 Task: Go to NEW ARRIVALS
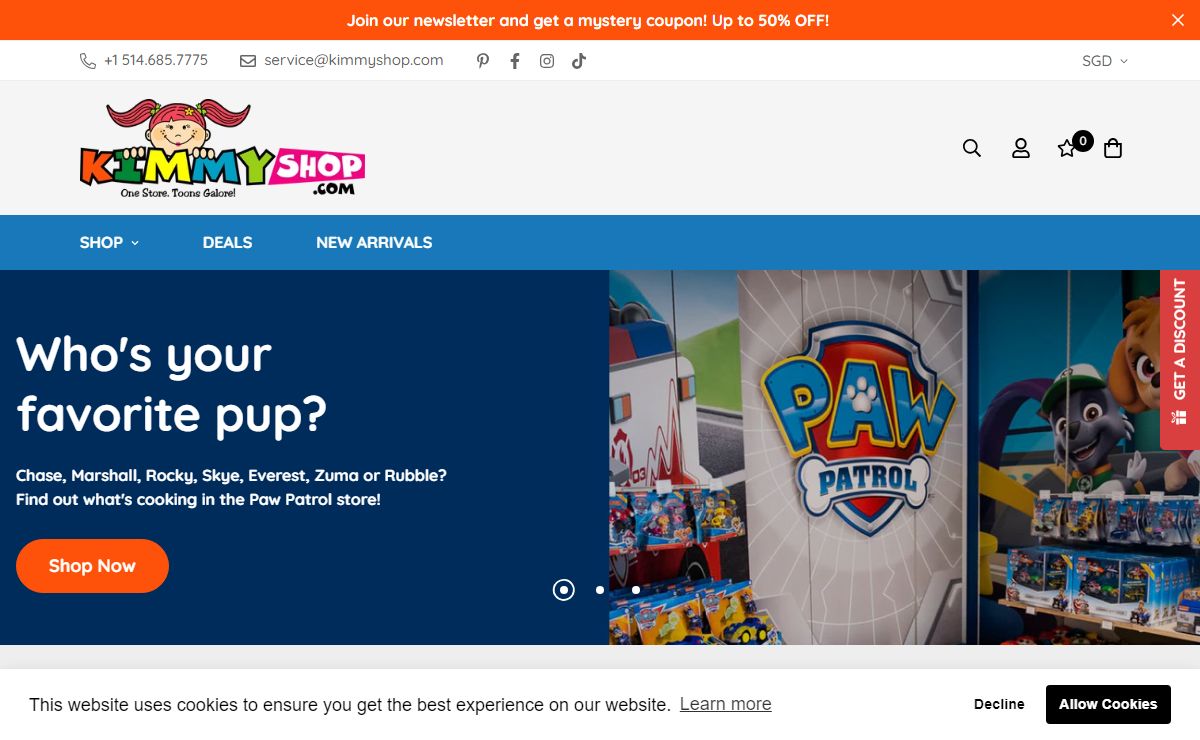coord(374,242)
